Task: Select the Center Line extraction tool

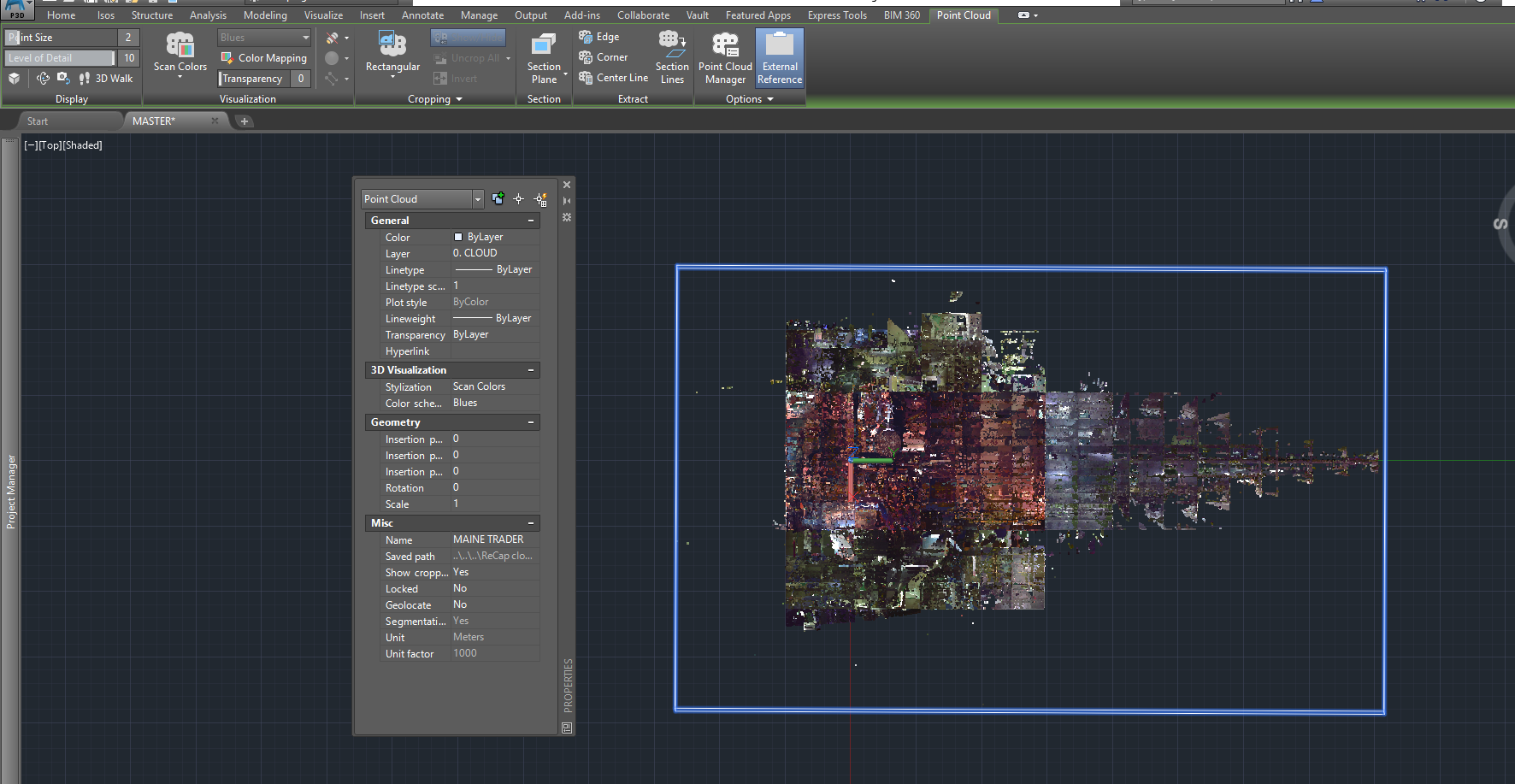Action: pos(613,78)
